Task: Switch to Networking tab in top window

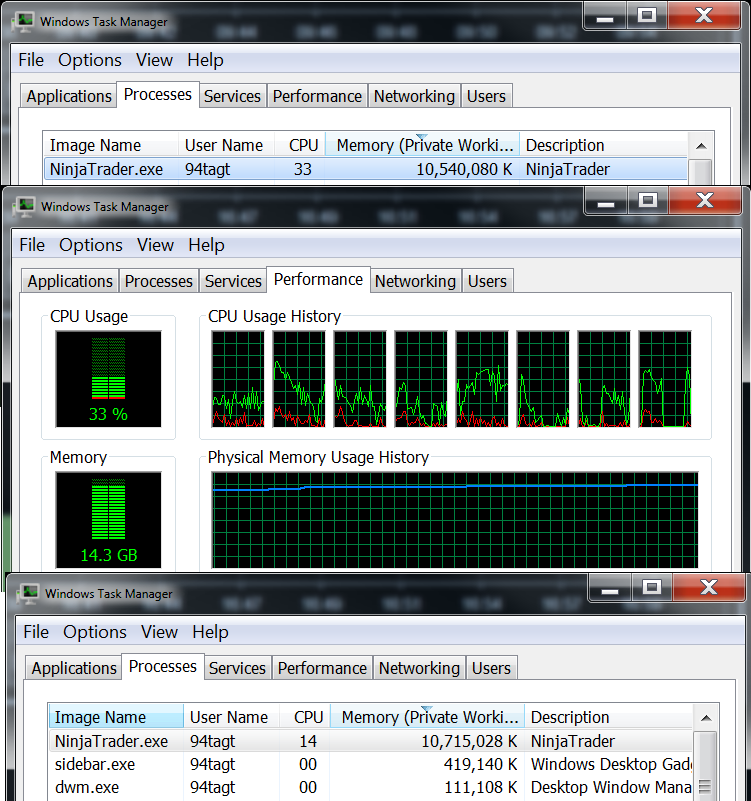Action: click(x=414, y=96)
